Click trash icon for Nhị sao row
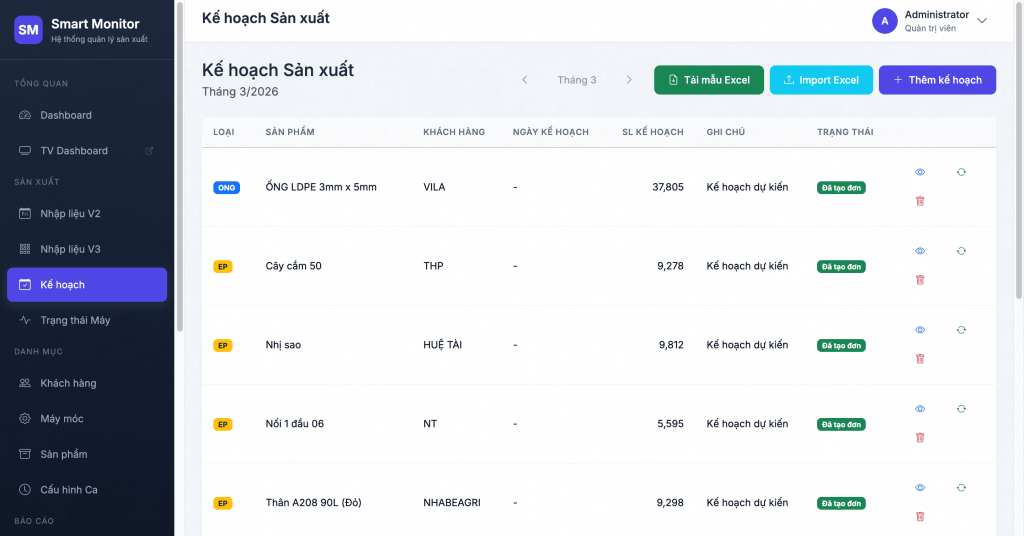This screenshot has height=536, width=1024. (920, 359)
